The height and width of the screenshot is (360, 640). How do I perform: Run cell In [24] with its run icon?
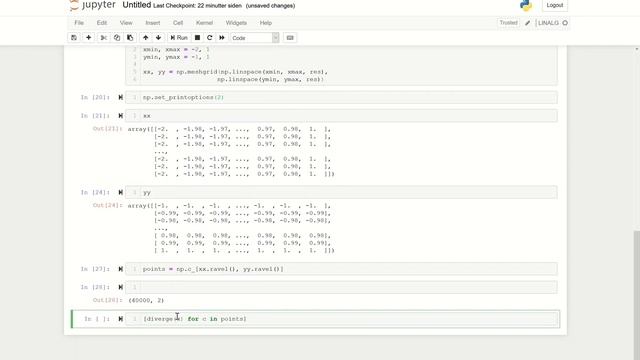pos(120,192)
